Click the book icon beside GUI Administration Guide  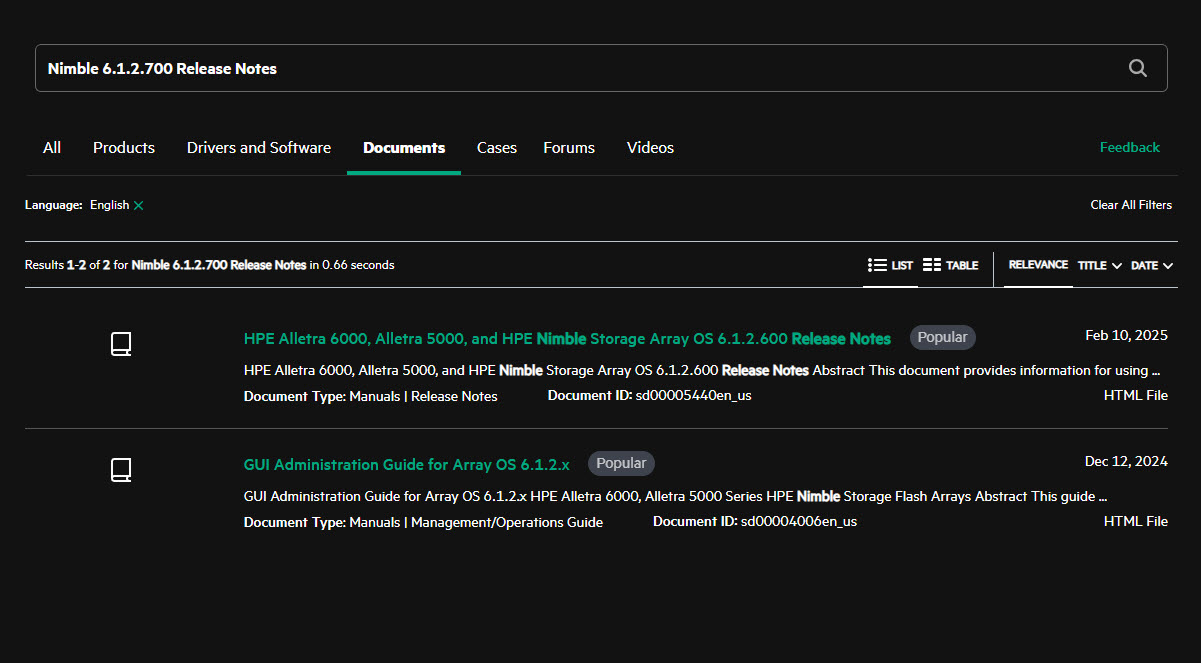pos(120,470)
